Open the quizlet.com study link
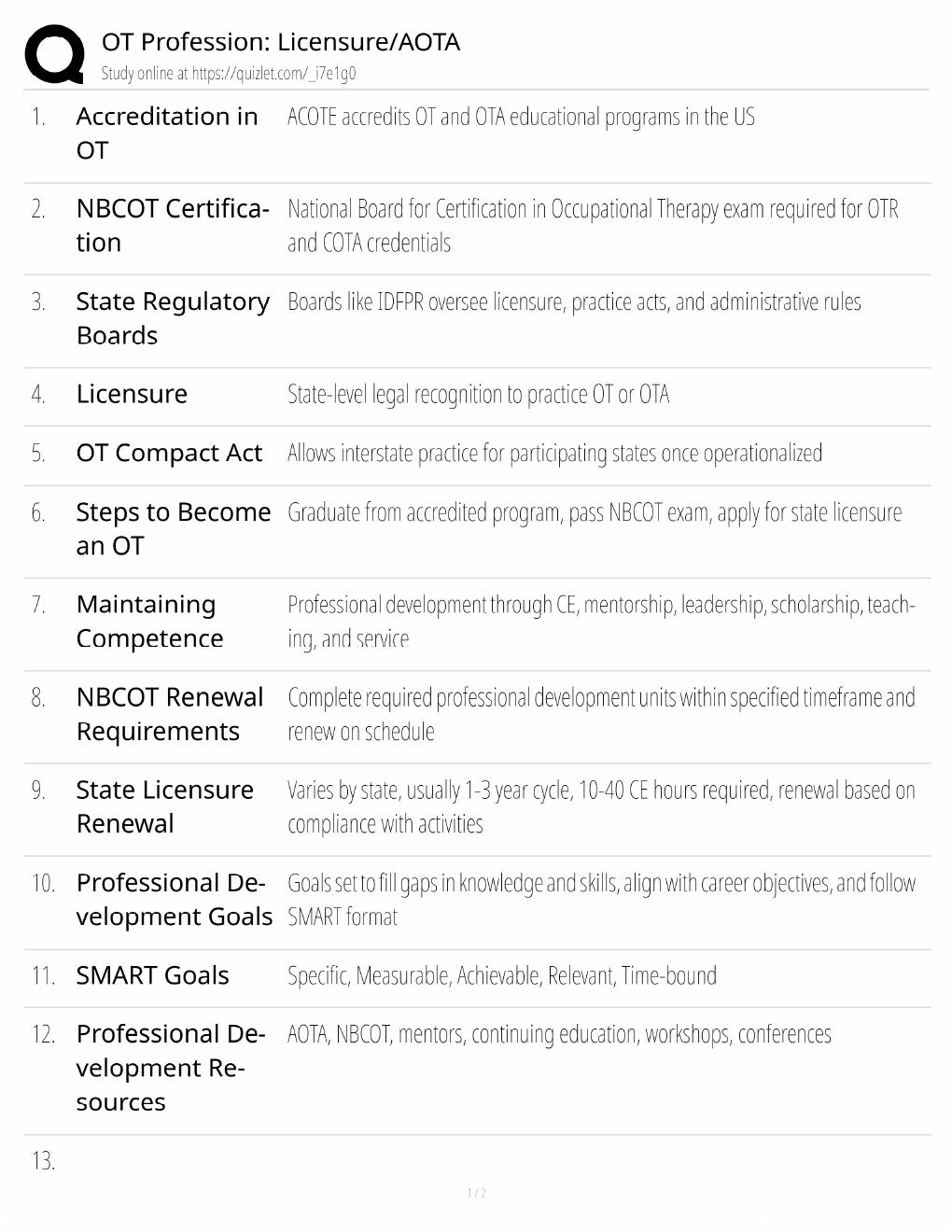This screenshot has width=952, height=1232. tap(273, 74)
